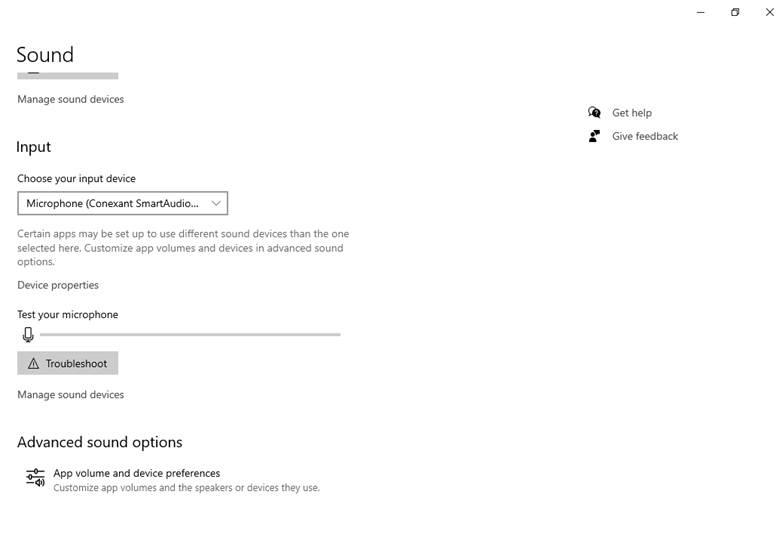Viewport: 779px width, 547px height.
Task: Click the Troubleshoot button label under microphone test
Action: pos(77,364)
